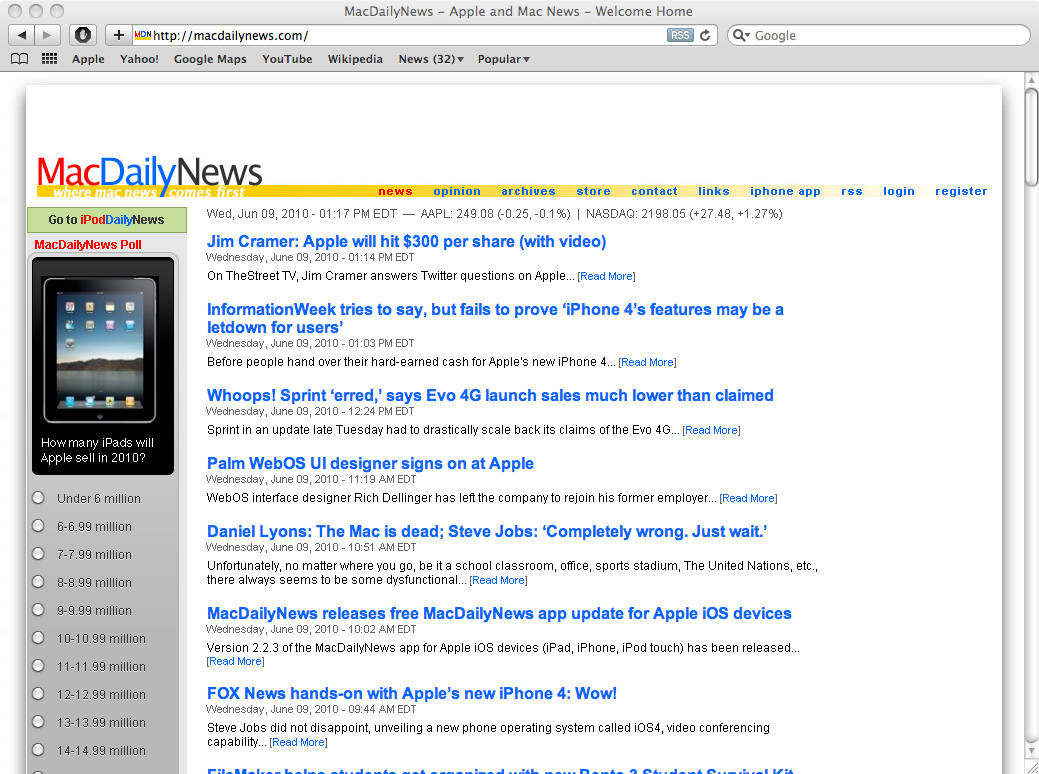Expand the News (32) bookmarks folder
1039x774 pixels.
click(431, 59)
